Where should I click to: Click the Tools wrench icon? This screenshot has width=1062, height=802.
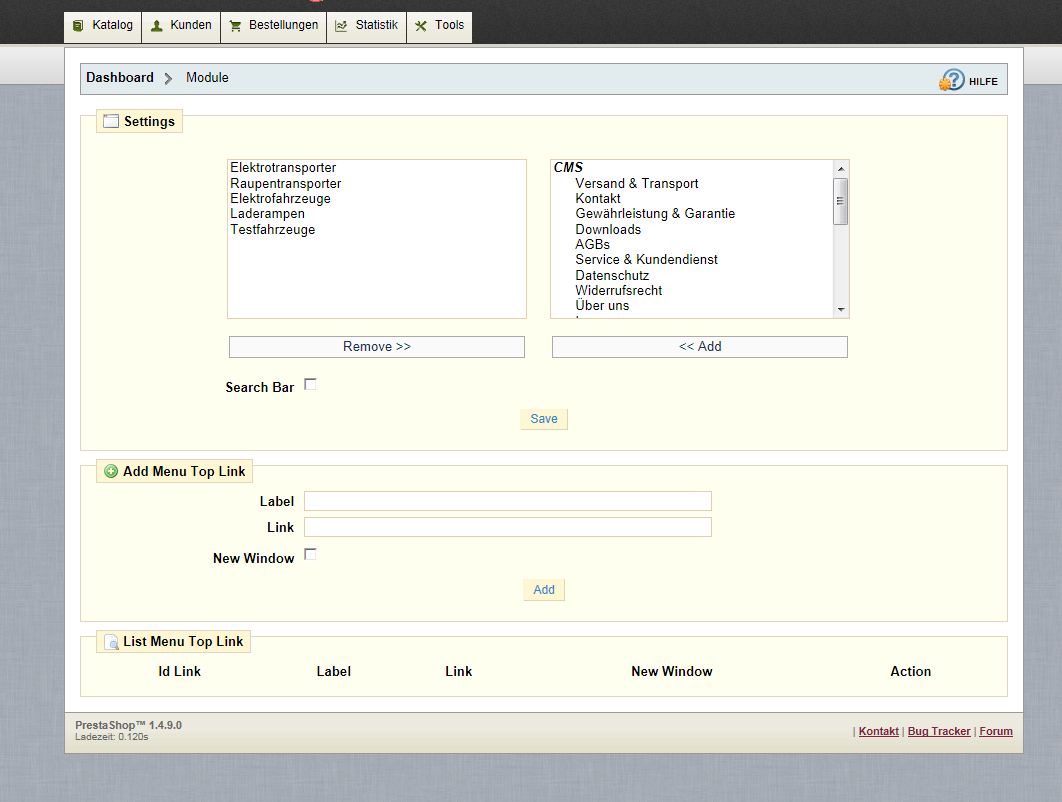[x=421, y=26]
